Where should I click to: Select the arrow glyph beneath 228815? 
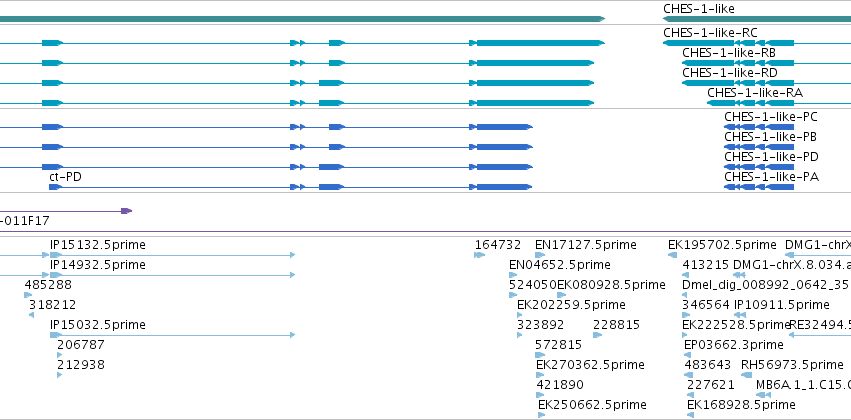(598, 335)
